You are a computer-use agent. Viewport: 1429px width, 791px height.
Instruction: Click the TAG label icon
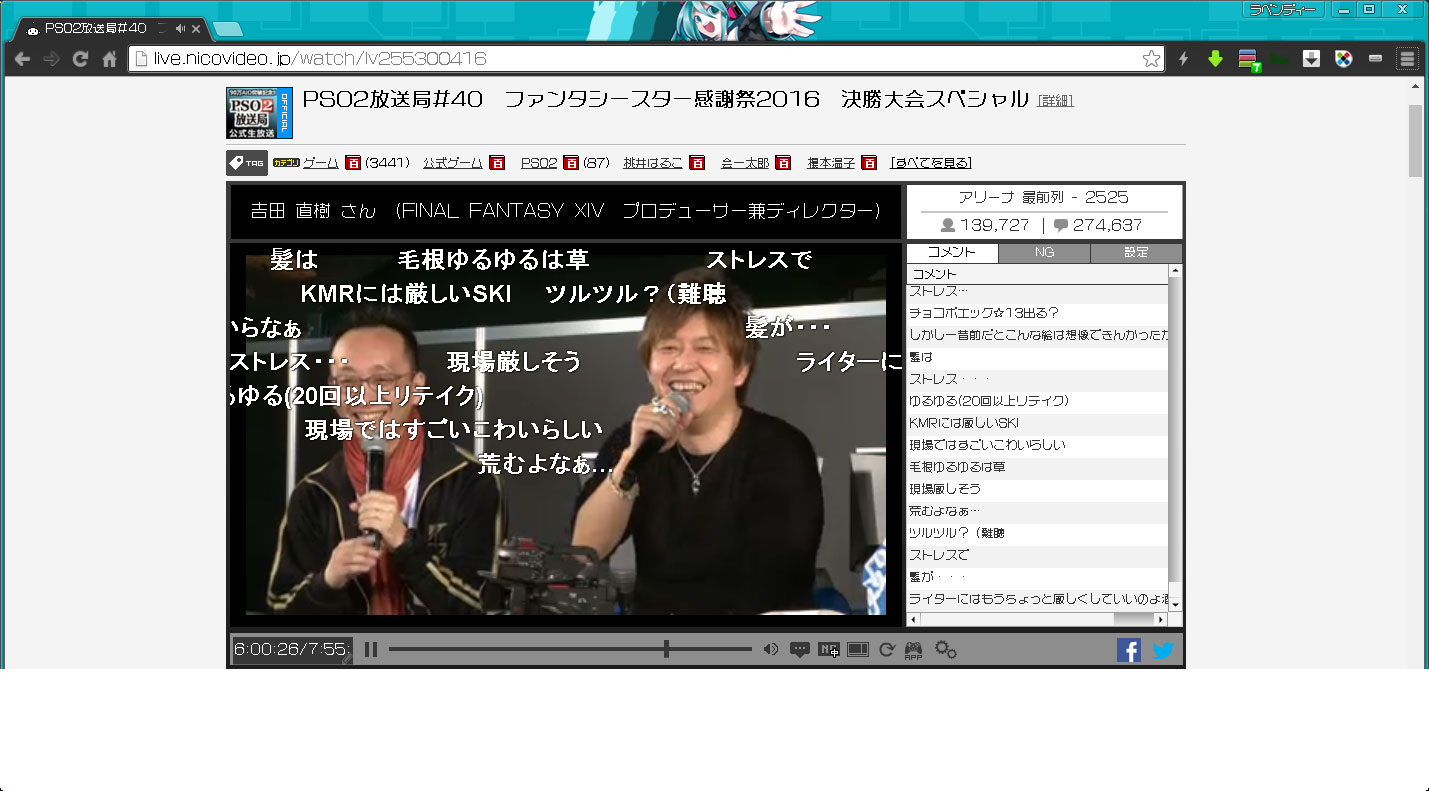246,163
